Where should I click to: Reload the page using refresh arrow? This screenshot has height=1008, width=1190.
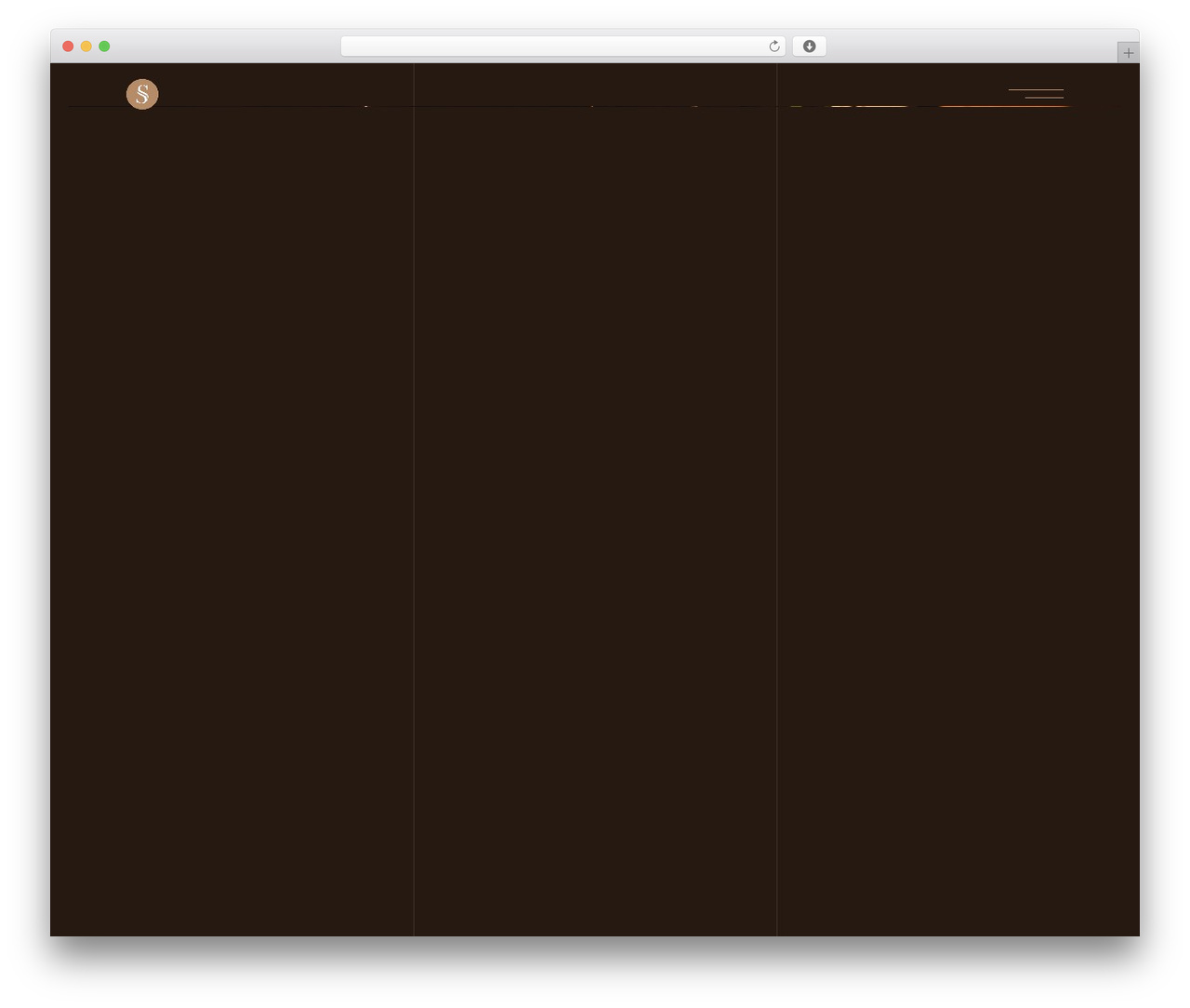[x=774, y=46]
